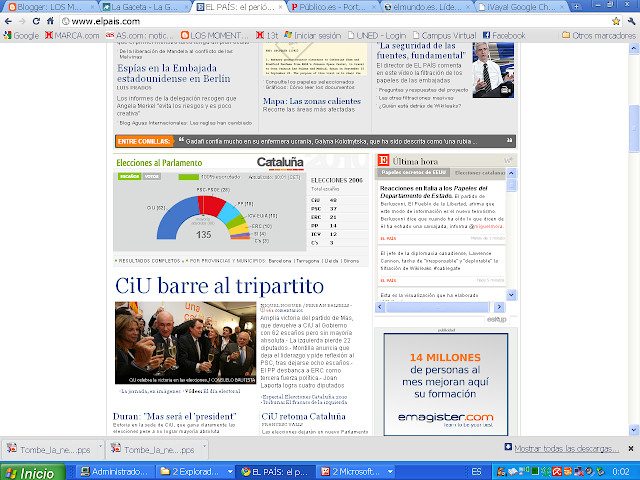Open the AS.com bookmark
This screenshot has width=640, height=480.
pyautogui.click(x=140, y=36)
